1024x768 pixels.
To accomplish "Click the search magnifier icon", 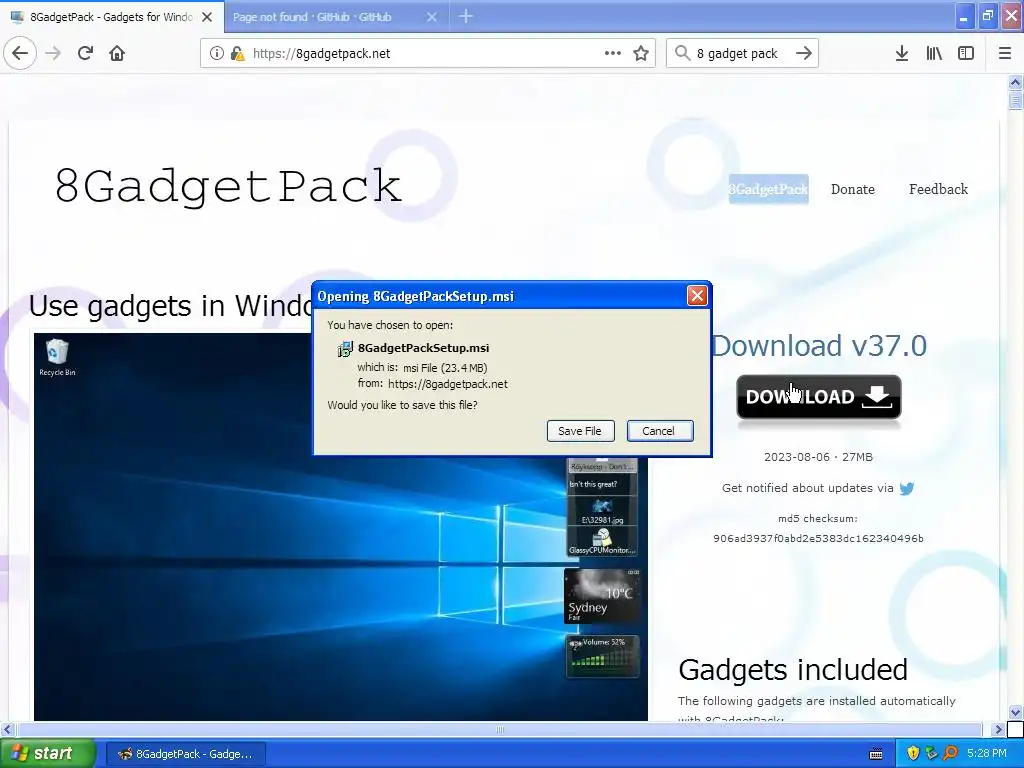I will 682,54.
